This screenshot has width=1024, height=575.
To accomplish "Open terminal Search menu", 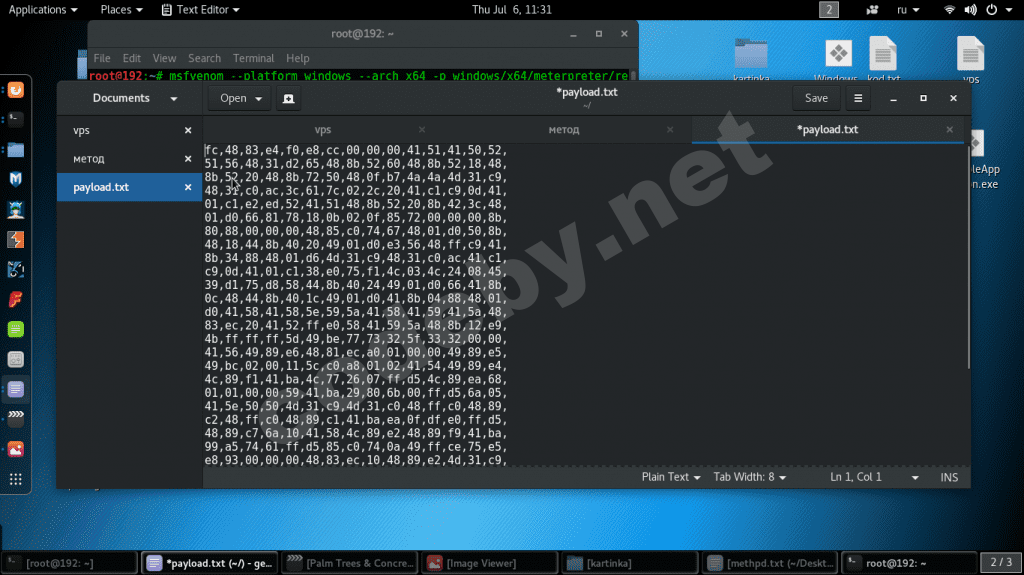I will (204, 58).
